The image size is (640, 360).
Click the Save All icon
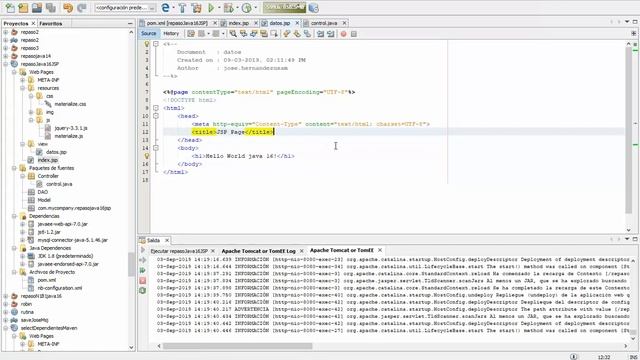click(x=51, y=8)
